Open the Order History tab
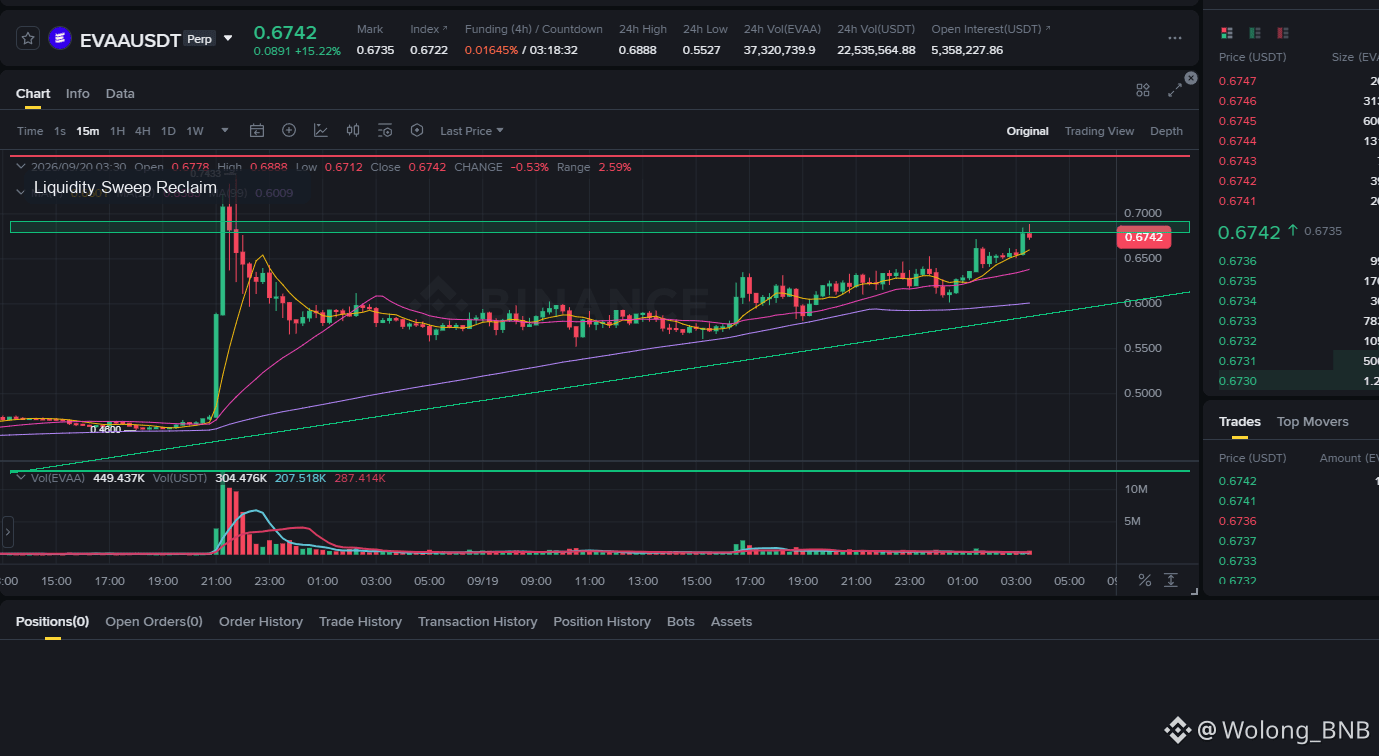1379x756 pixels. tap(261, 621)
